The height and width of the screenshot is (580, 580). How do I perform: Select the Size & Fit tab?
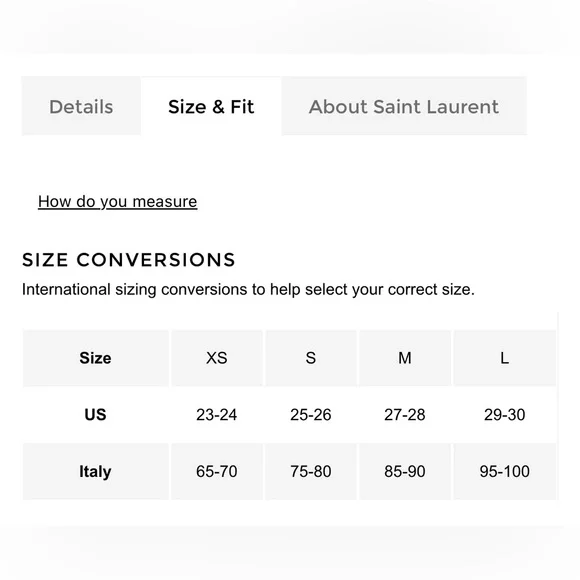(x=211, y=107)
